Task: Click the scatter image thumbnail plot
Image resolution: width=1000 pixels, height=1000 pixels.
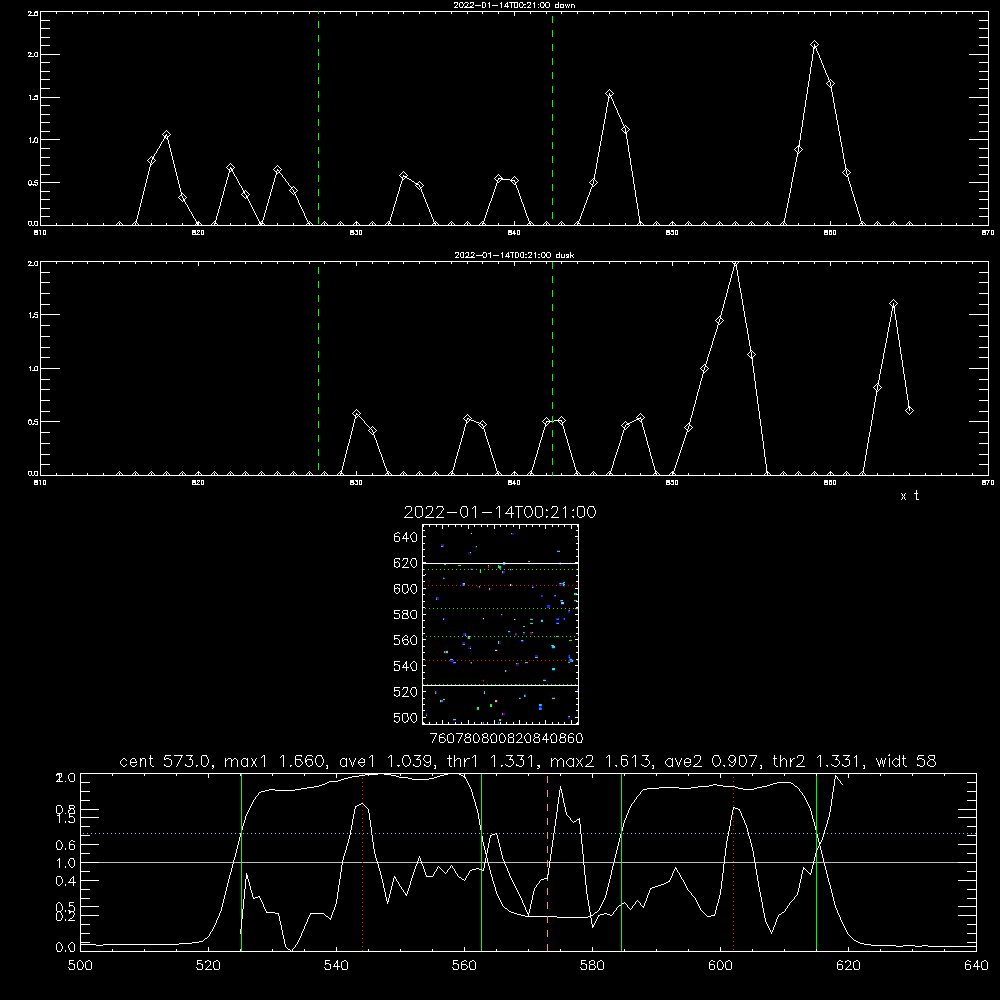Action: [x=500, y=624]
